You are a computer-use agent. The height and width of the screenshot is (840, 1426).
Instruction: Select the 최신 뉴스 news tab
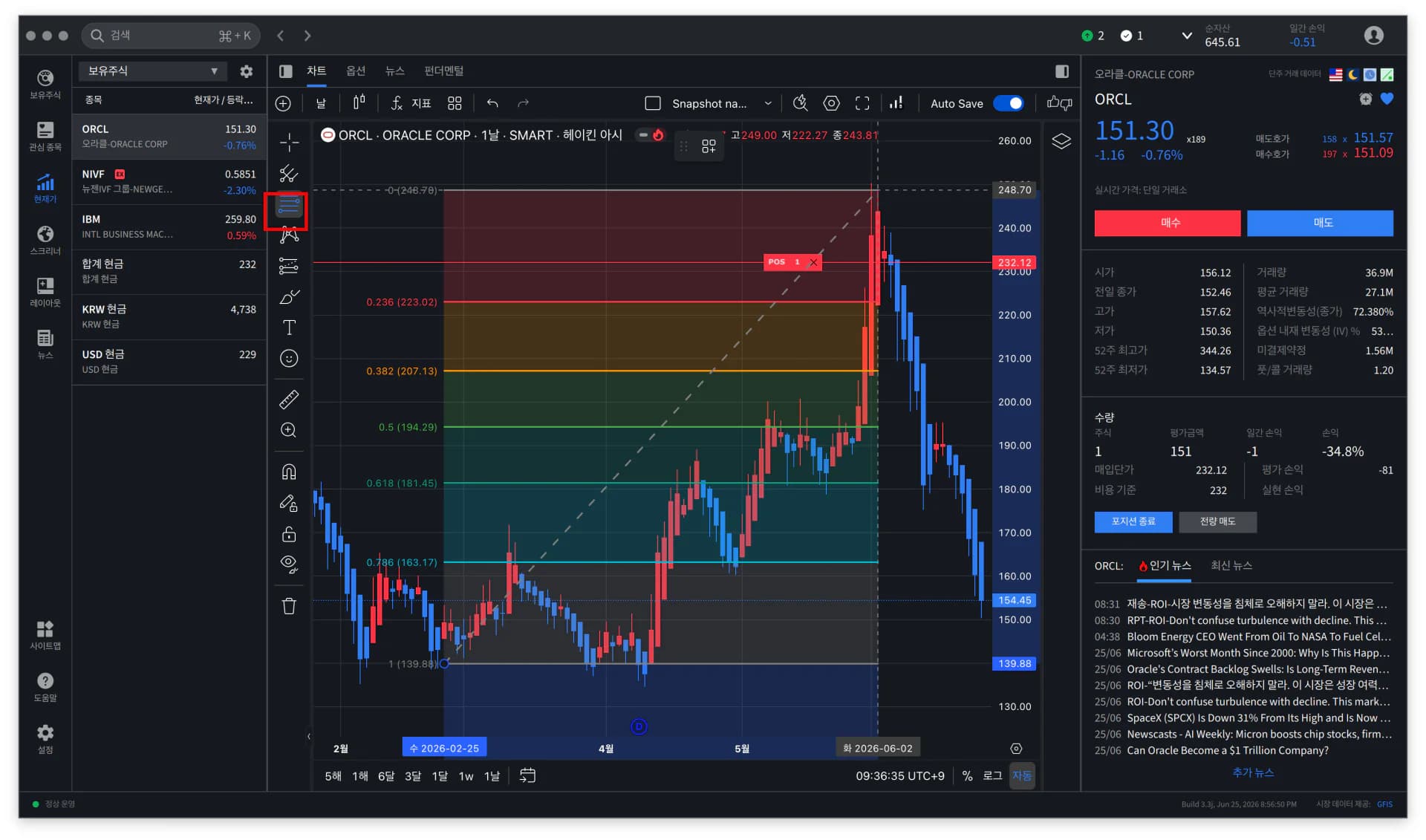[x=1231, y=566]
